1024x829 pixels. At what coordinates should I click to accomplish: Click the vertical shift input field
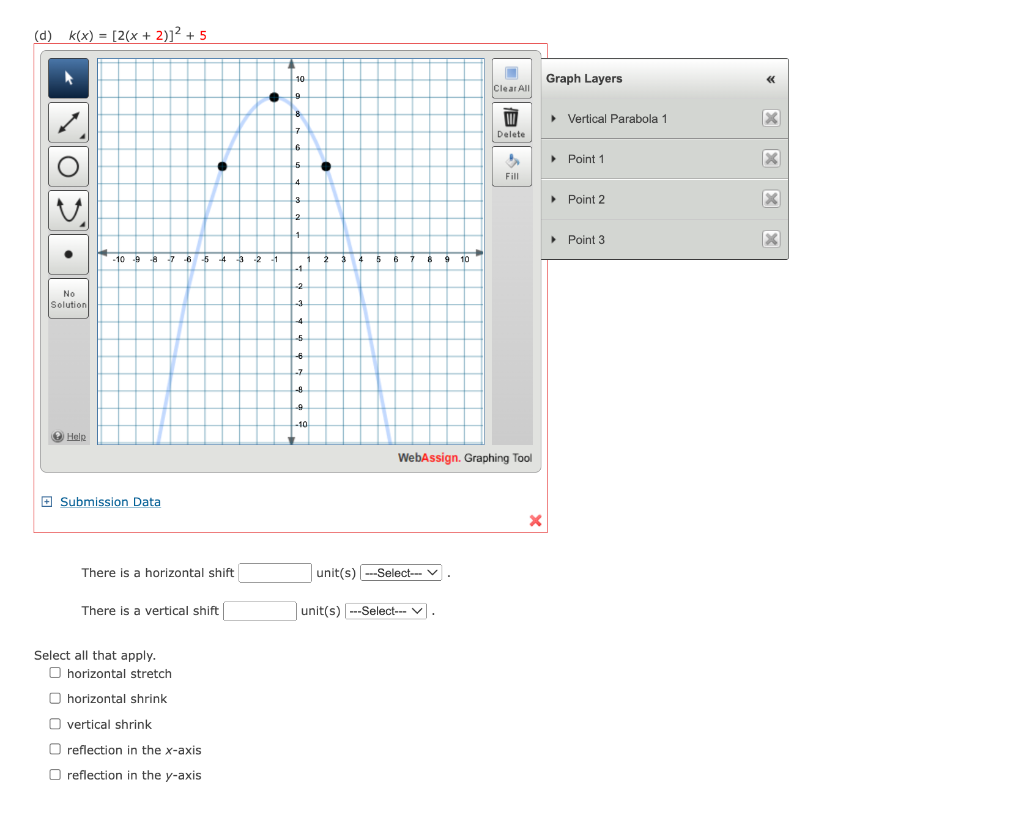coord(260,610)
